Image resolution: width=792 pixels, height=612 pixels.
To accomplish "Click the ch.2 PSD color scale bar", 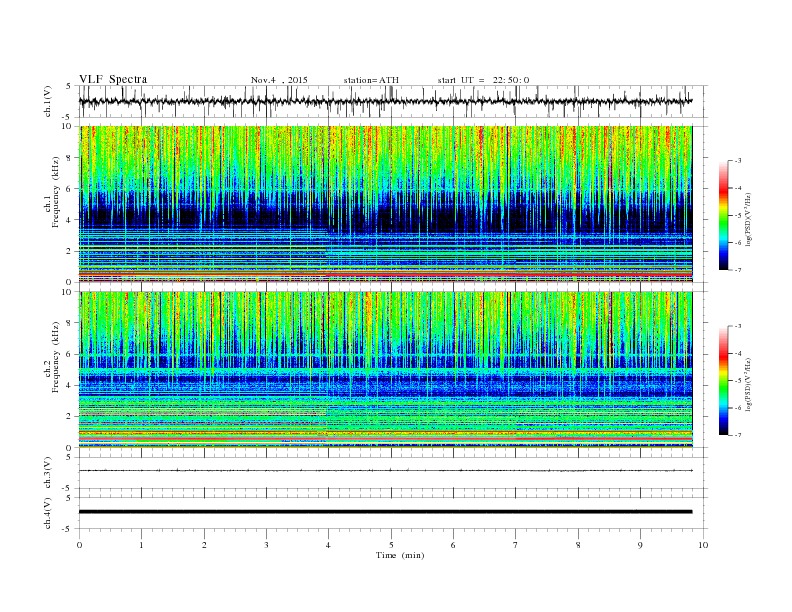I will (723, 381).
